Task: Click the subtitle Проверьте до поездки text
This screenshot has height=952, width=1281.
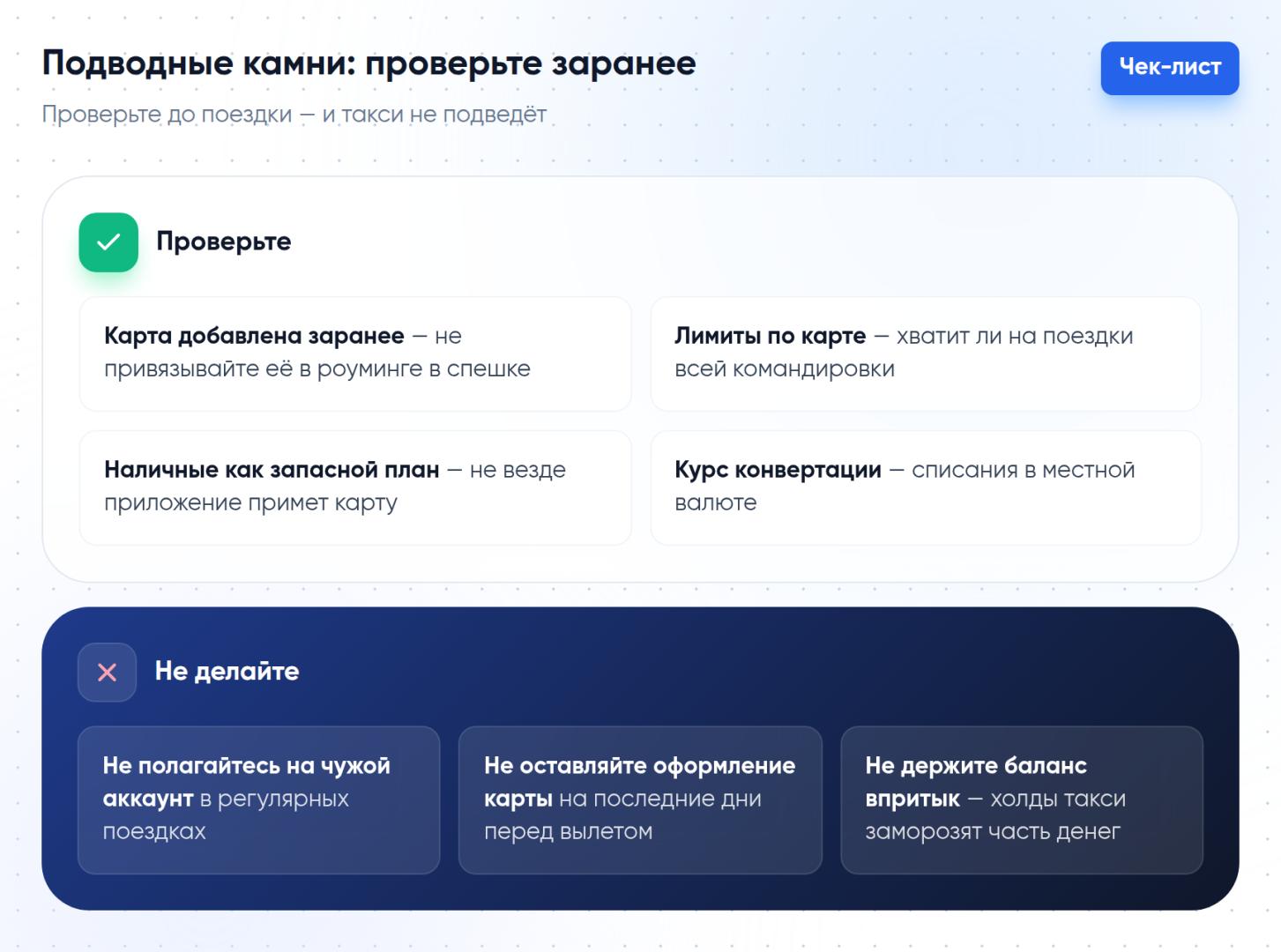Action: coord(294,115)
